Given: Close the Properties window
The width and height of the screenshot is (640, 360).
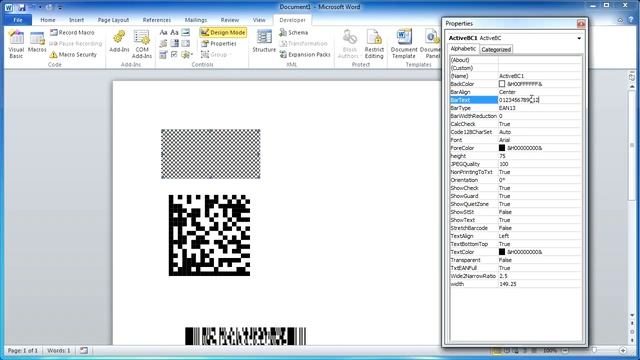Looking at the screenshot, I should coord(580,24).
